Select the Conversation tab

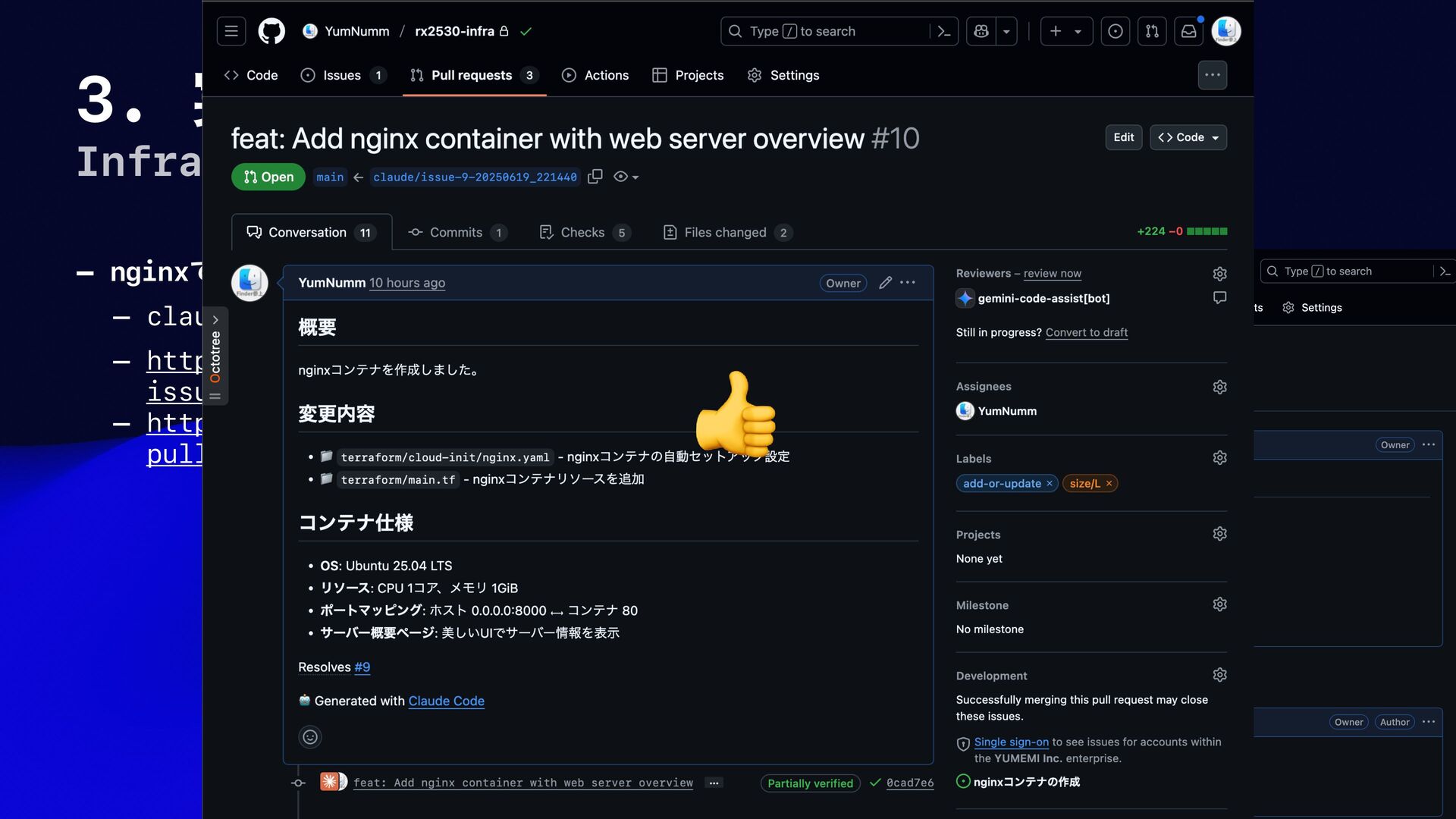pyautogui.click(x=312, y=232)
